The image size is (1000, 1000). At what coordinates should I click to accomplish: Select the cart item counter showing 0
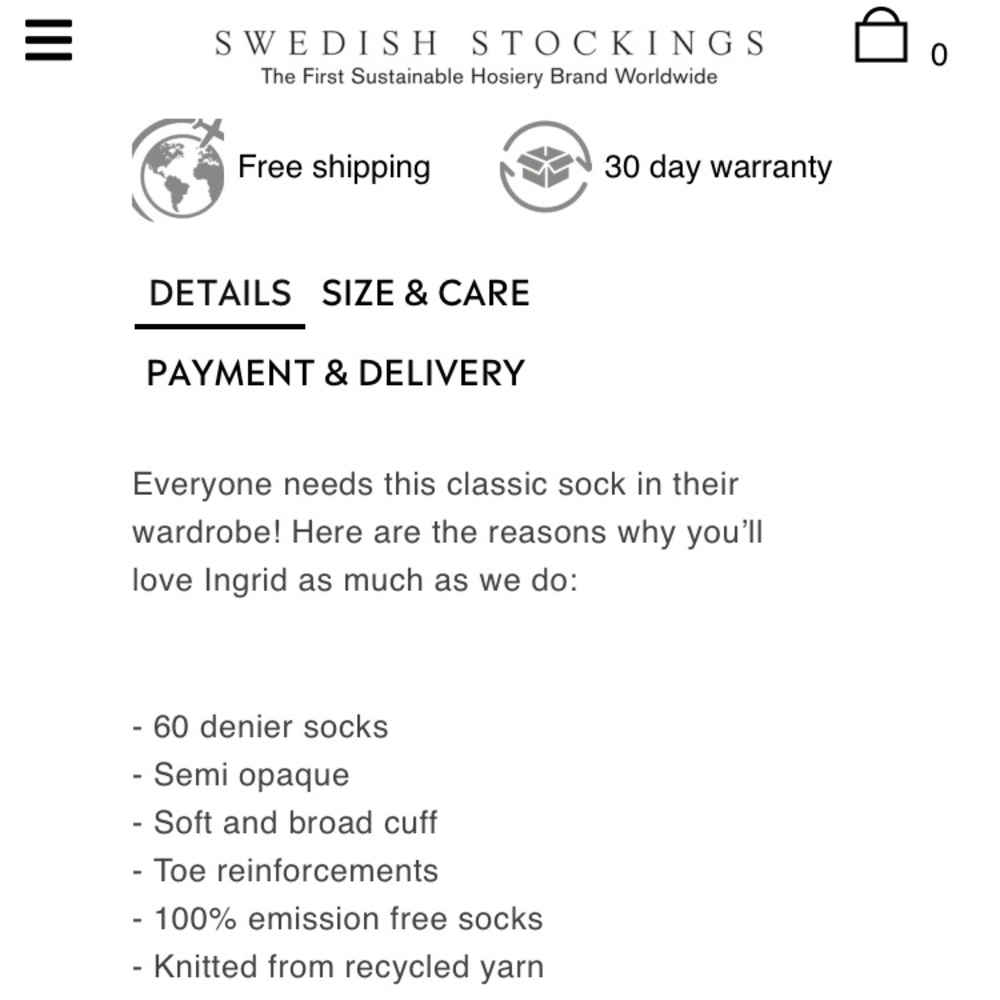click(x=938, y=56)
